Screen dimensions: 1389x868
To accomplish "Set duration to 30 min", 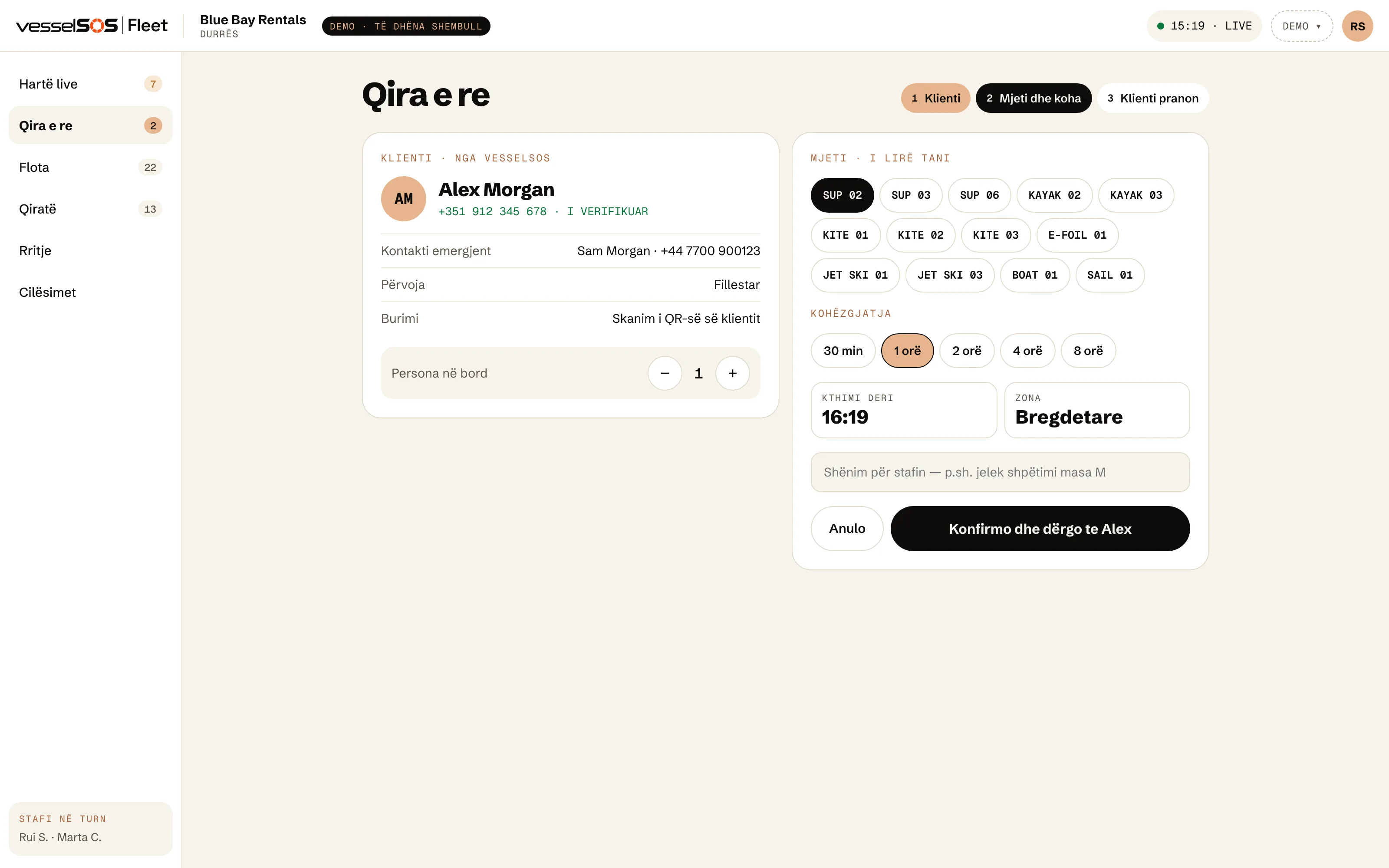I will coord(843,351).
